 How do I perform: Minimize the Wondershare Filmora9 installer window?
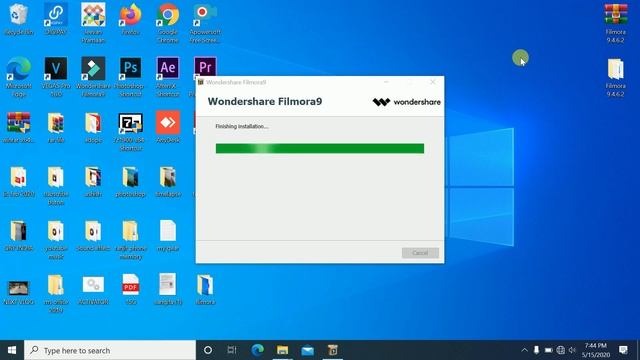pyautogui.click(x=386, y=82)
